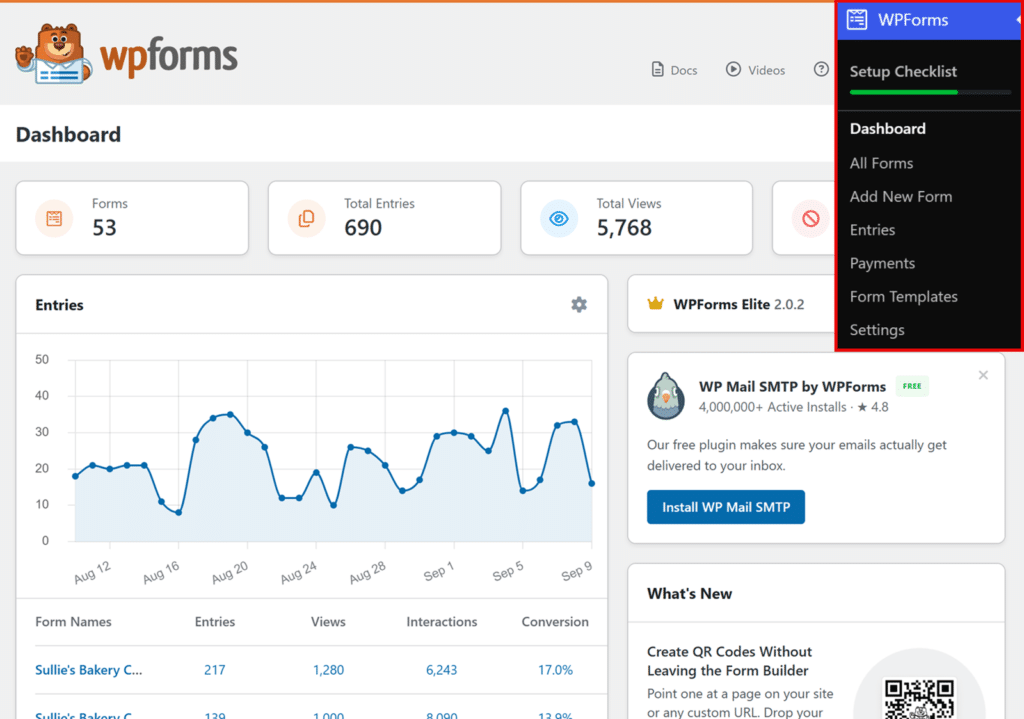Click the Forms stat card icon

click(x=54, y=218)
